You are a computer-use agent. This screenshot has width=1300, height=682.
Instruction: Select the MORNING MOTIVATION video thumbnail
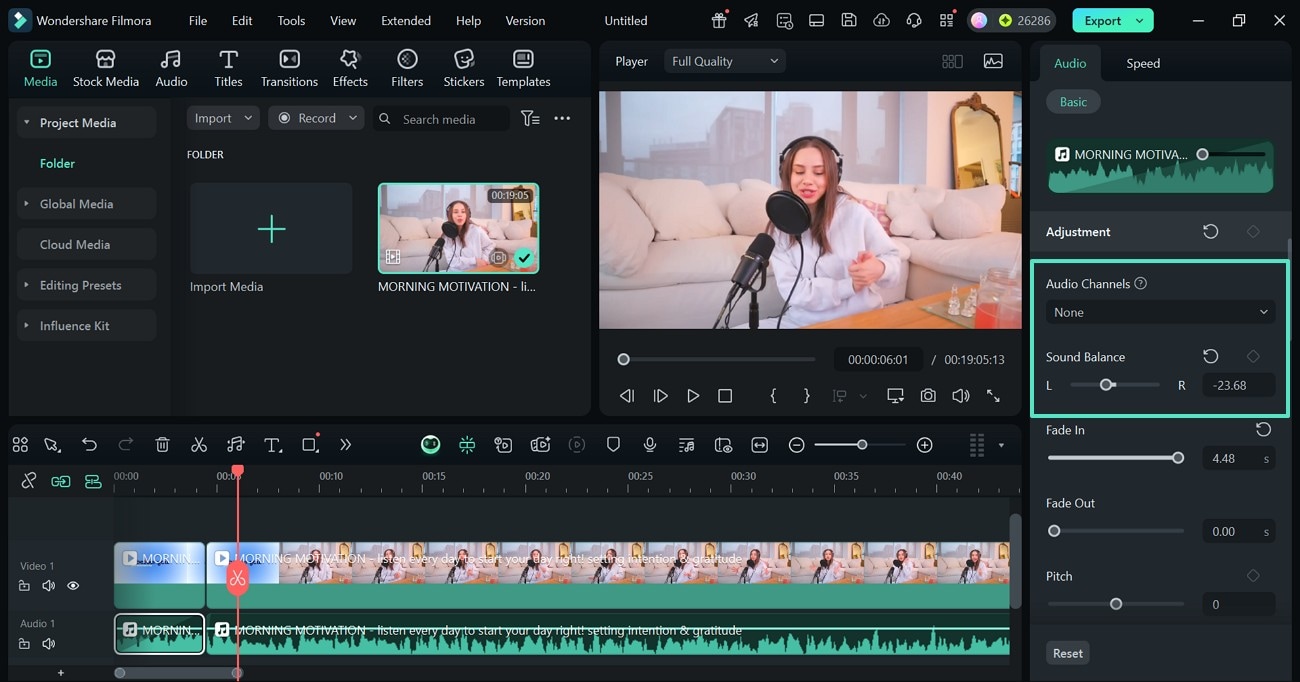[x=458, y=228]
